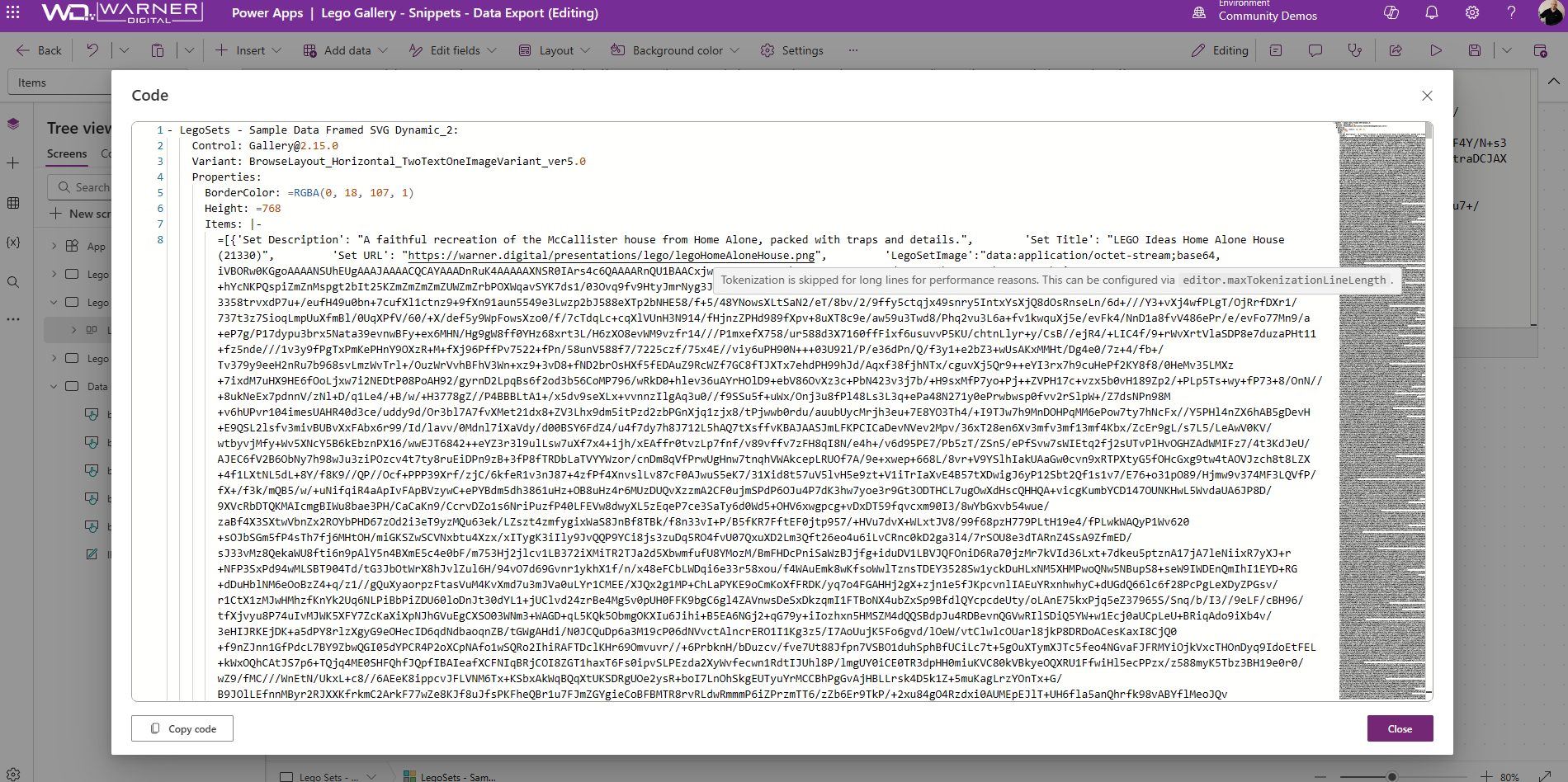Click line 5 BorderColor RGBA value
1568x782 pixels.
pyautogui.click(x=350, y=193)
